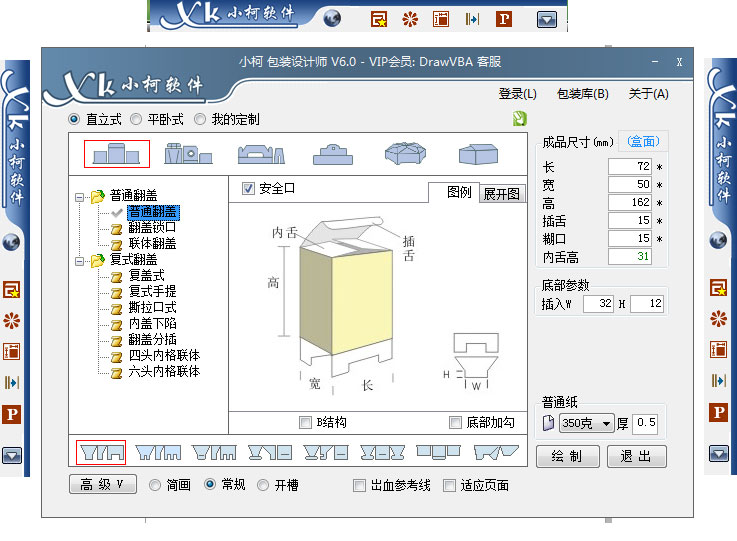Click the globe icon in left vertical toolbar
737x541 pixels.
tap(11, 242)
